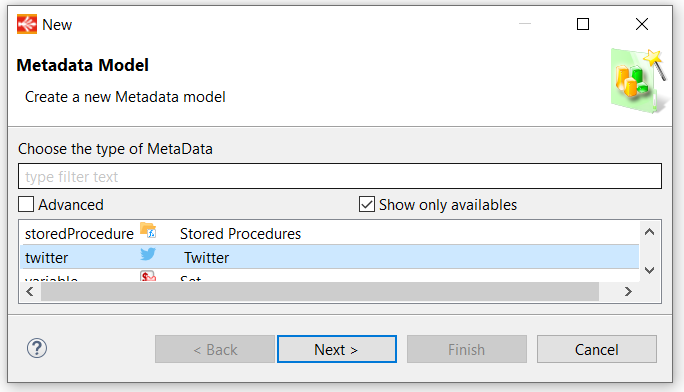Select the twitter metadata row

329,257
